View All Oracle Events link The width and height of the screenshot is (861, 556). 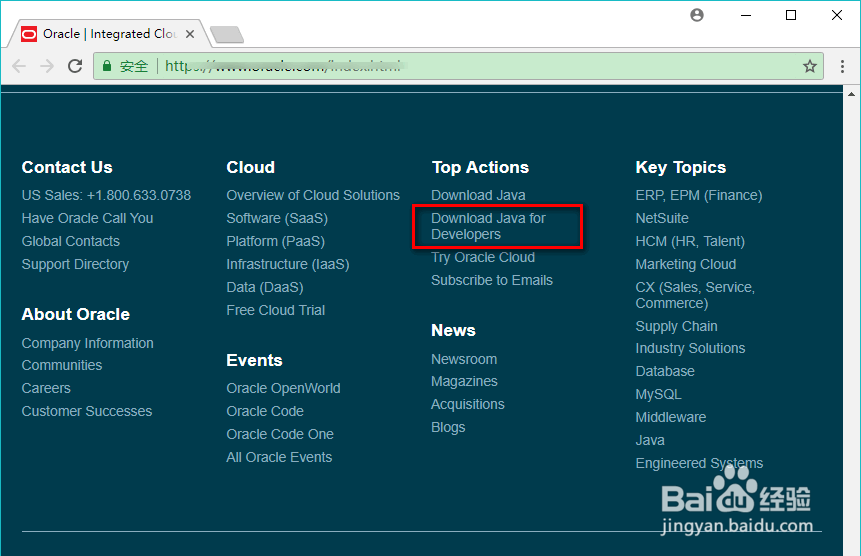[x=279, y=458]
